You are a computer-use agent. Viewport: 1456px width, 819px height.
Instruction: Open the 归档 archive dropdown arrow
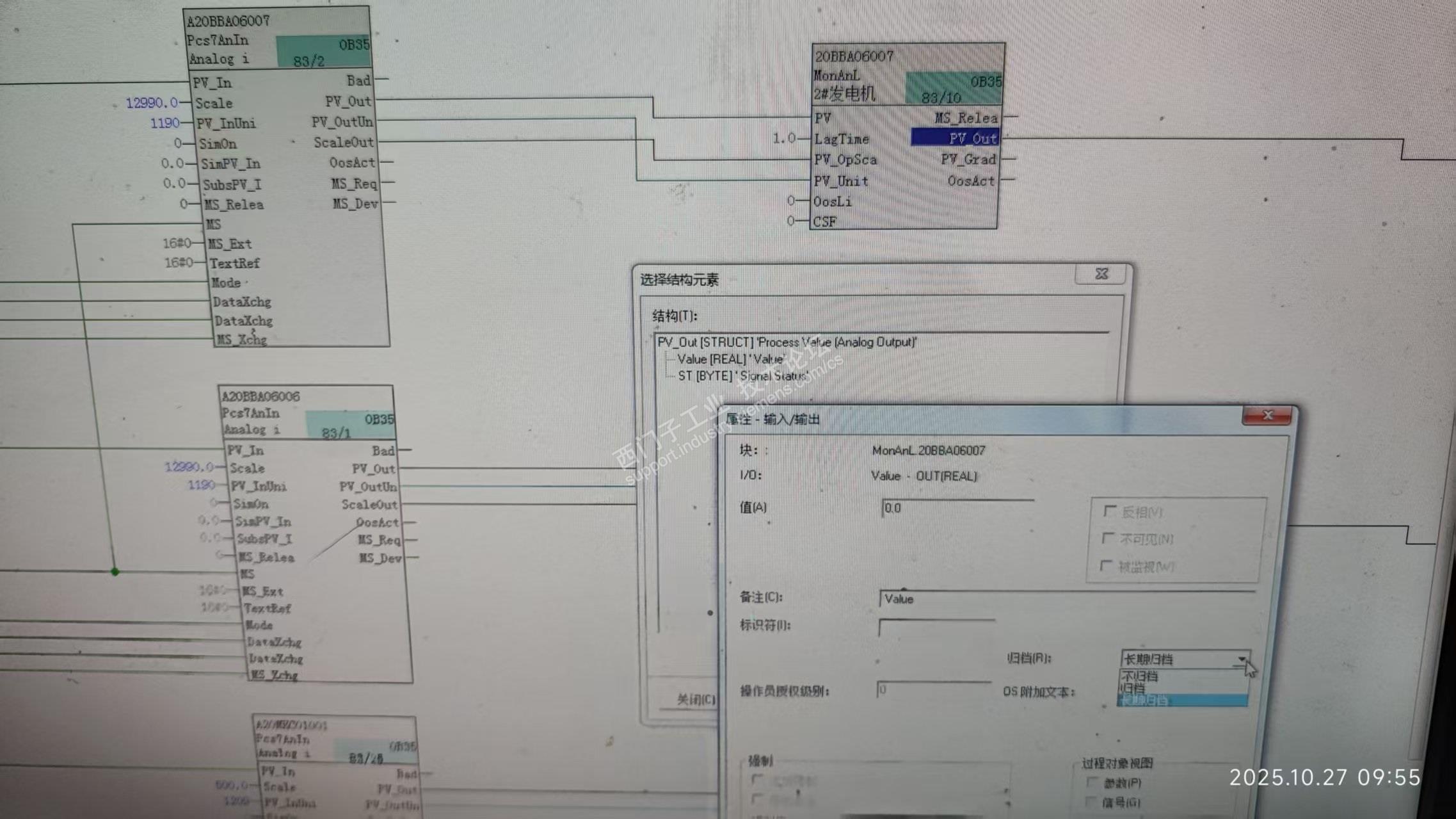click(x=1241, y=659)
